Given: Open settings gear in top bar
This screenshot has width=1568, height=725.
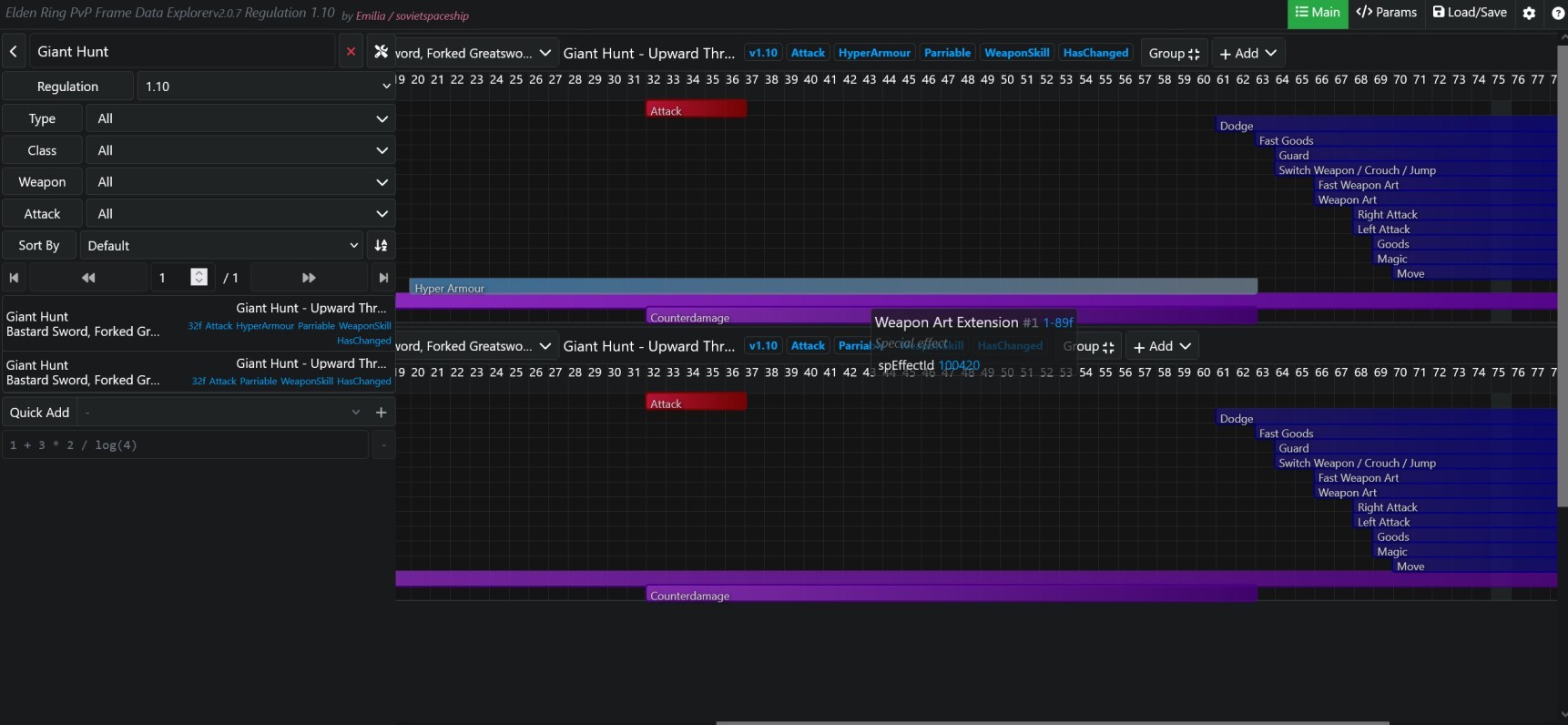Looking at the screenshot, I should click(1529, 13).
